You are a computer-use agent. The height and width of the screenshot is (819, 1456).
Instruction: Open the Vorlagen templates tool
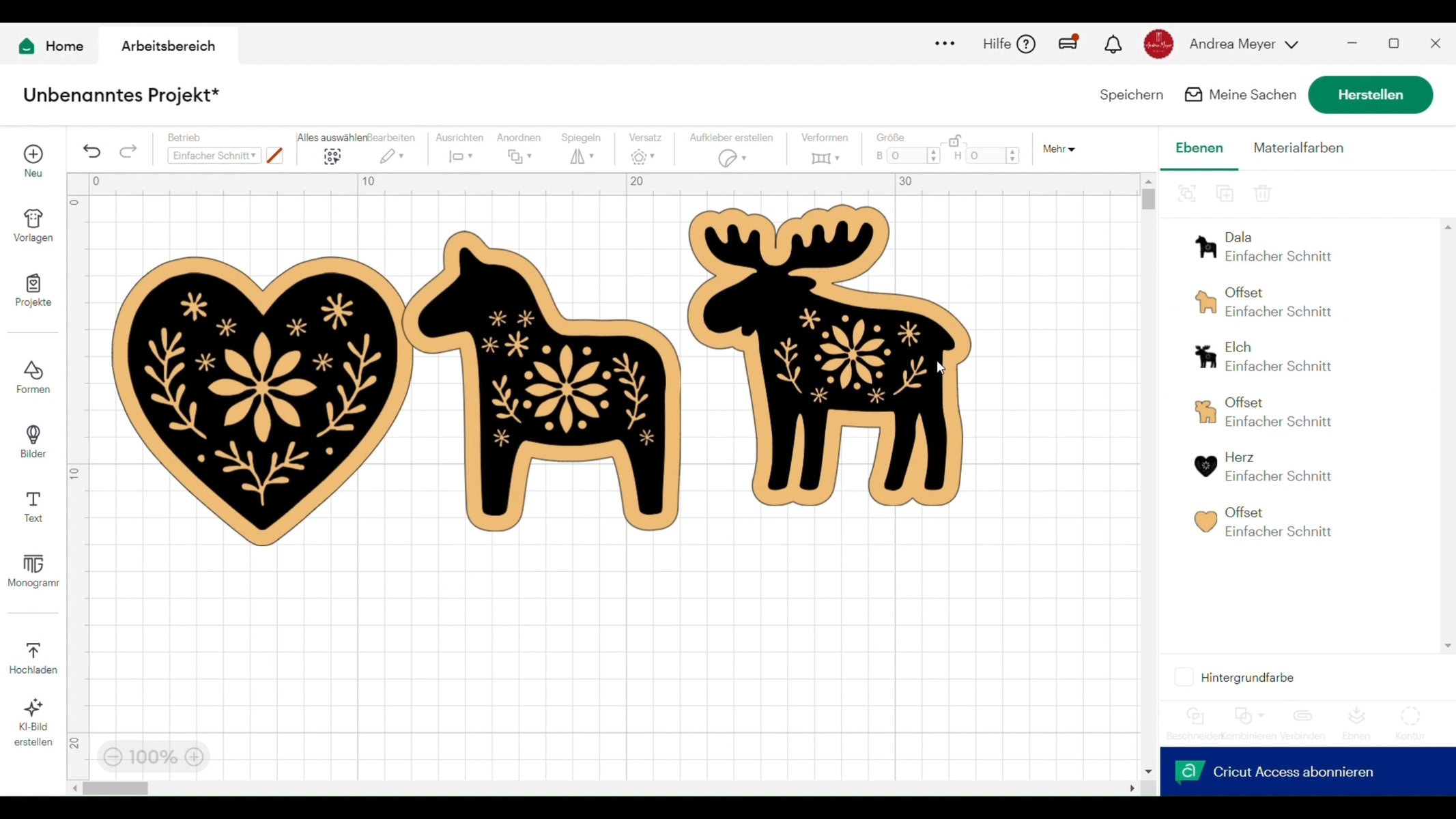[33, 225]
